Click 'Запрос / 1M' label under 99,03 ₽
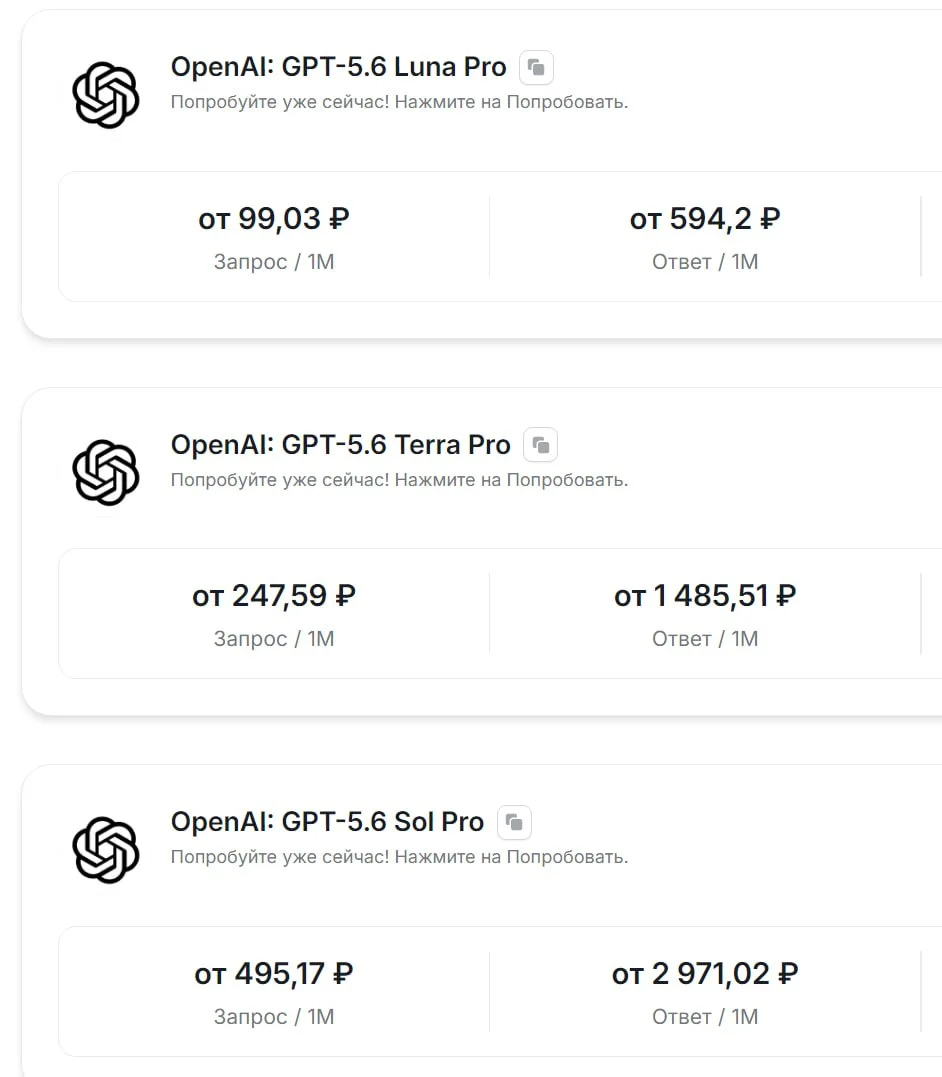 pyautogui.click(x=274, y=262)
